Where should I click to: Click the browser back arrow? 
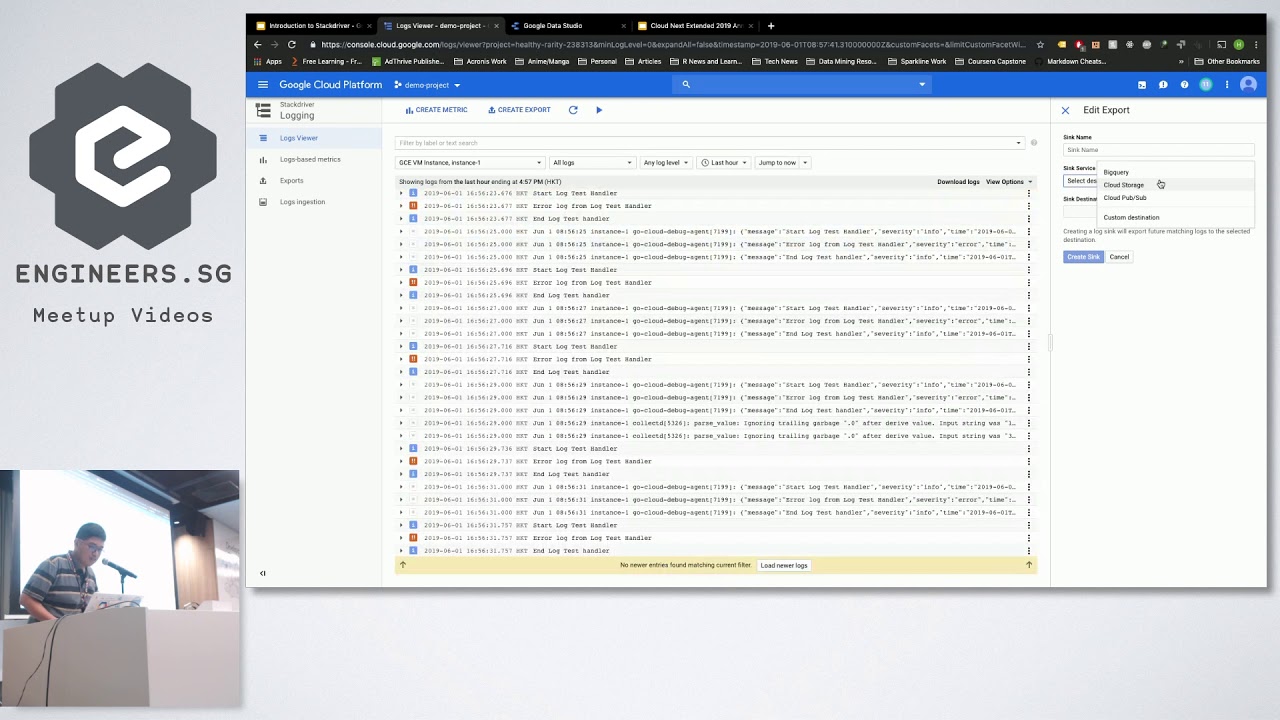click(258, 45)
